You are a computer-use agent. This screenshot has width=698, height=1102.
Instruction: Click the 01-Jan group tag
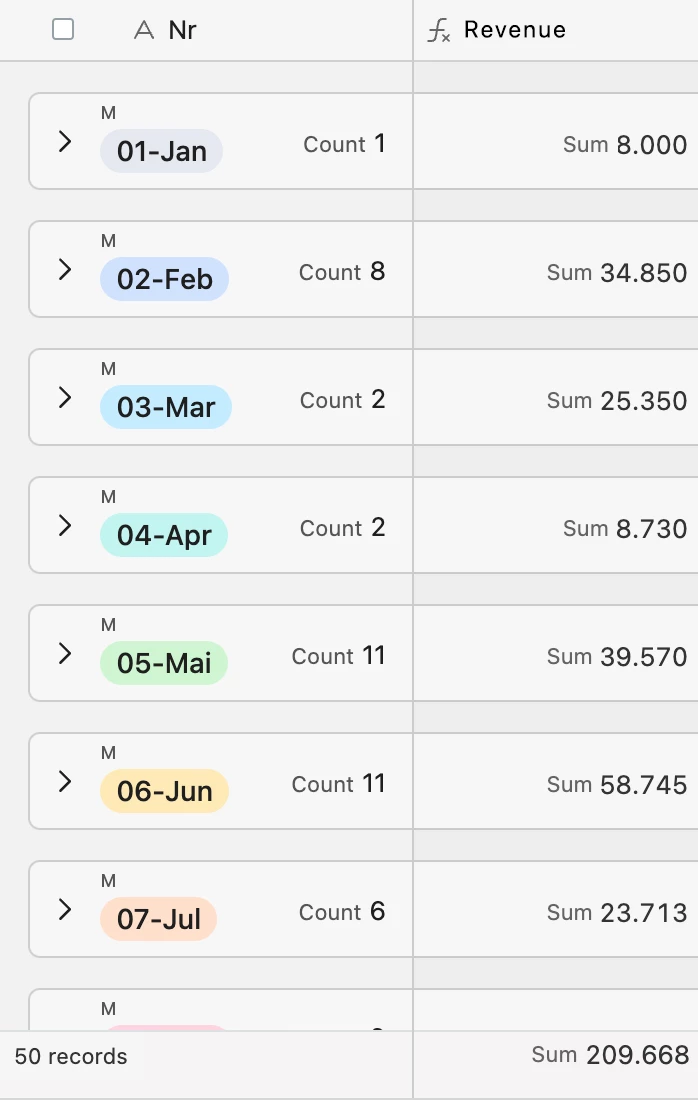161,152
